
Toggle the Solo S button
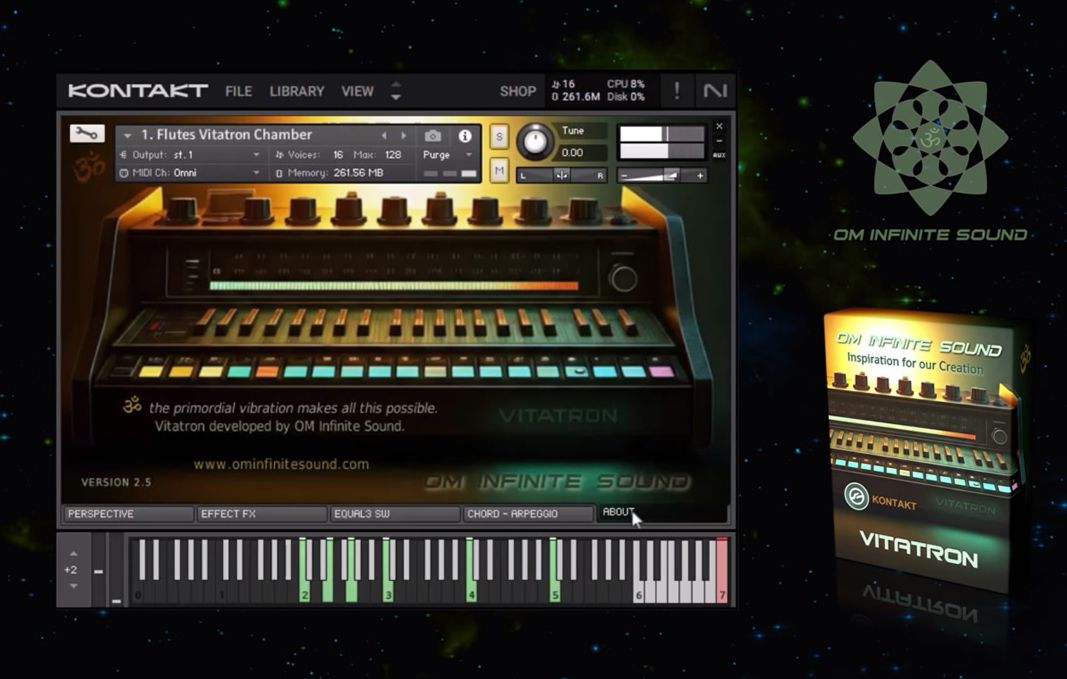coord(499,137)
